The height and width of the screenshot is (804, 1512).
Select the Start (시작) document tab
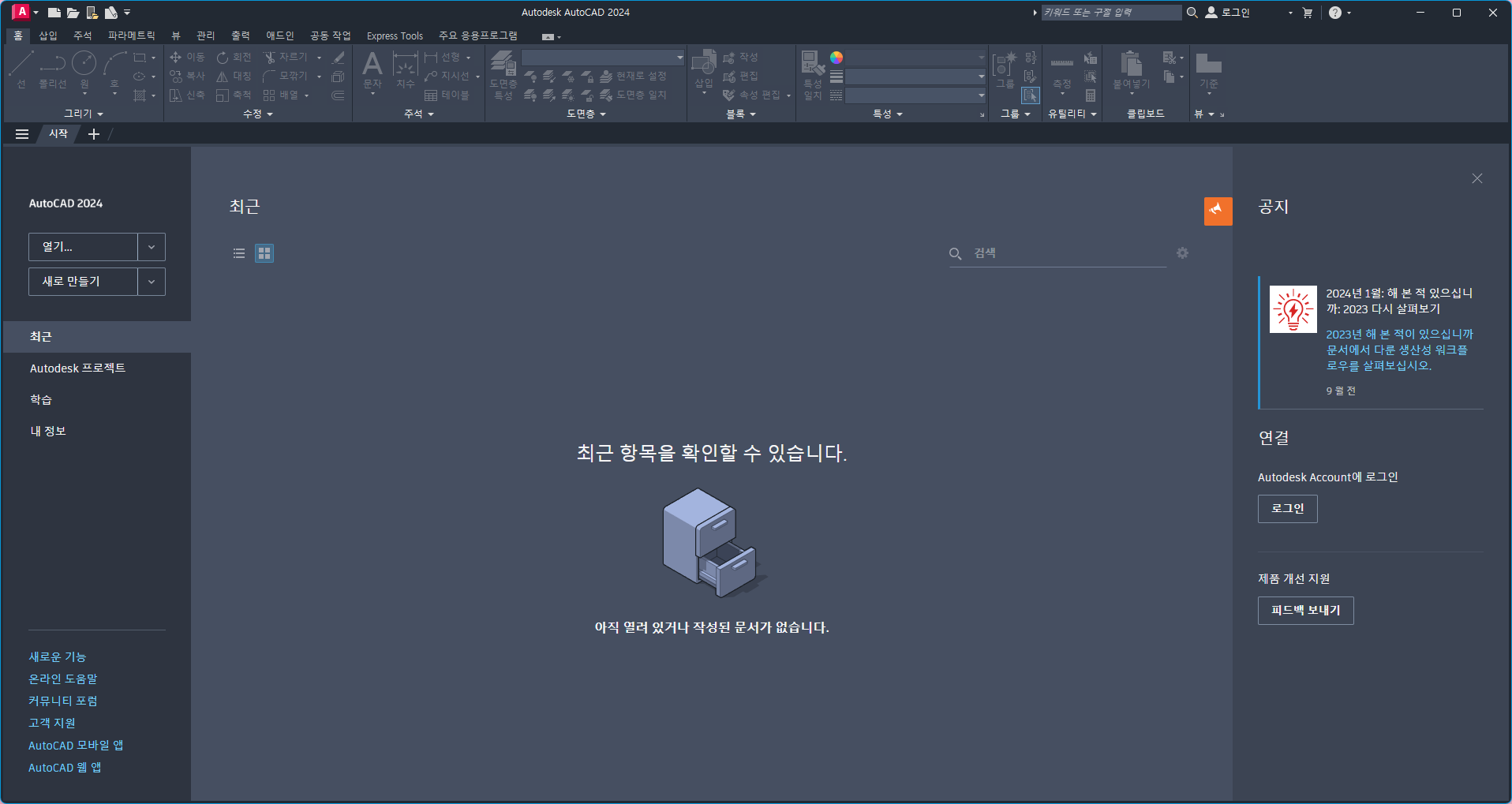[58, 133]
